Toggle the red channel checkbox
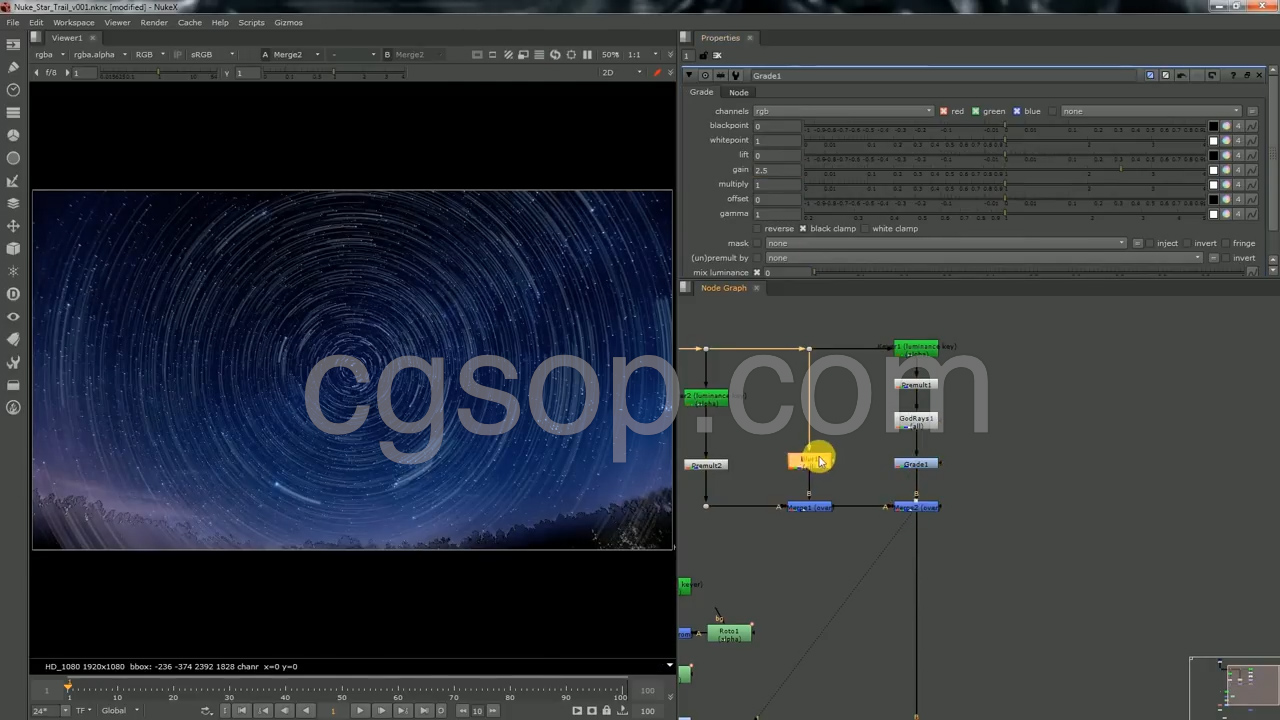This screenshot has height=720, width=1280. pos(943,111)
